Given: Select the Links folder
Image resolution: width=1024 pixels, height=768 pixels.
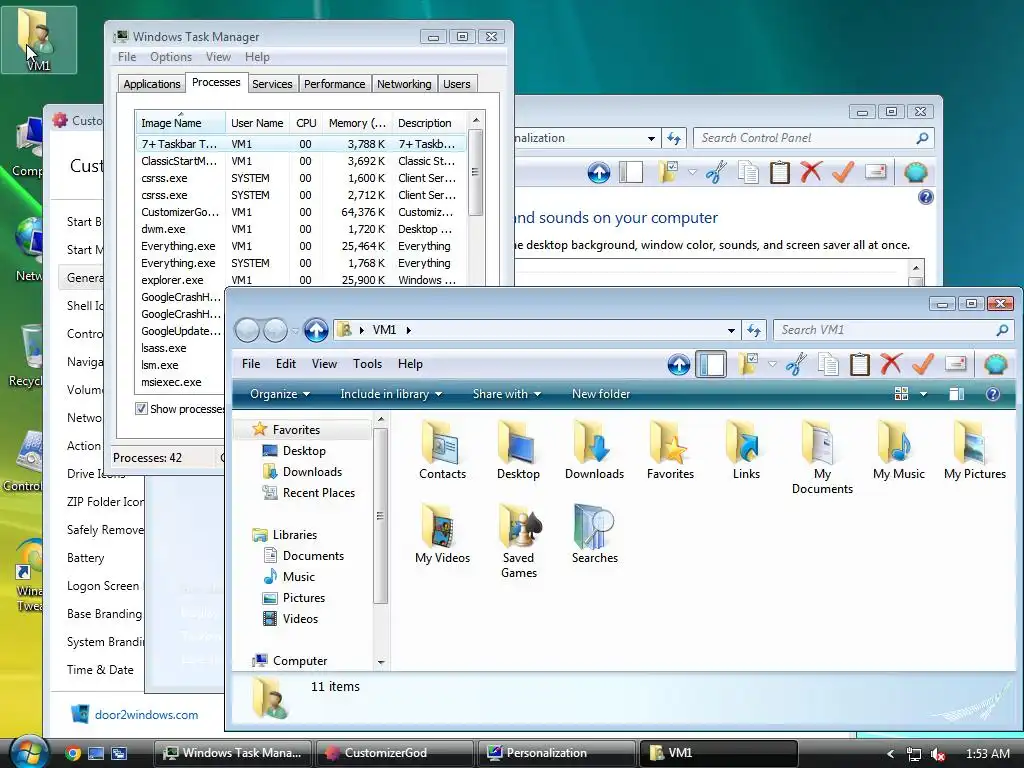Looking at the screenshot, I should [746, 451].
